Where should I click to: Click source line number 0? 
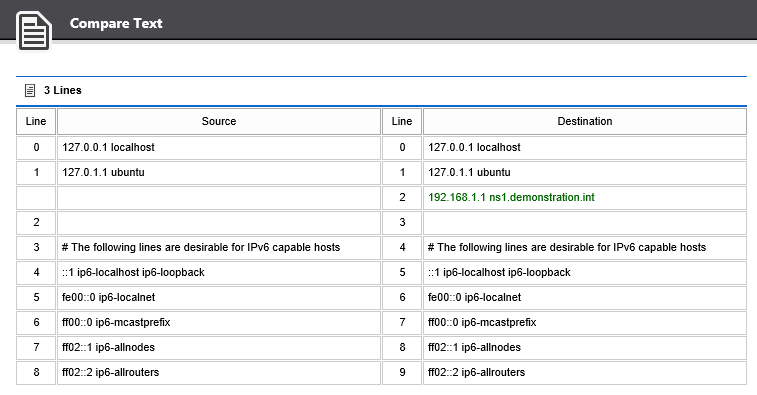tap(36, 147)
